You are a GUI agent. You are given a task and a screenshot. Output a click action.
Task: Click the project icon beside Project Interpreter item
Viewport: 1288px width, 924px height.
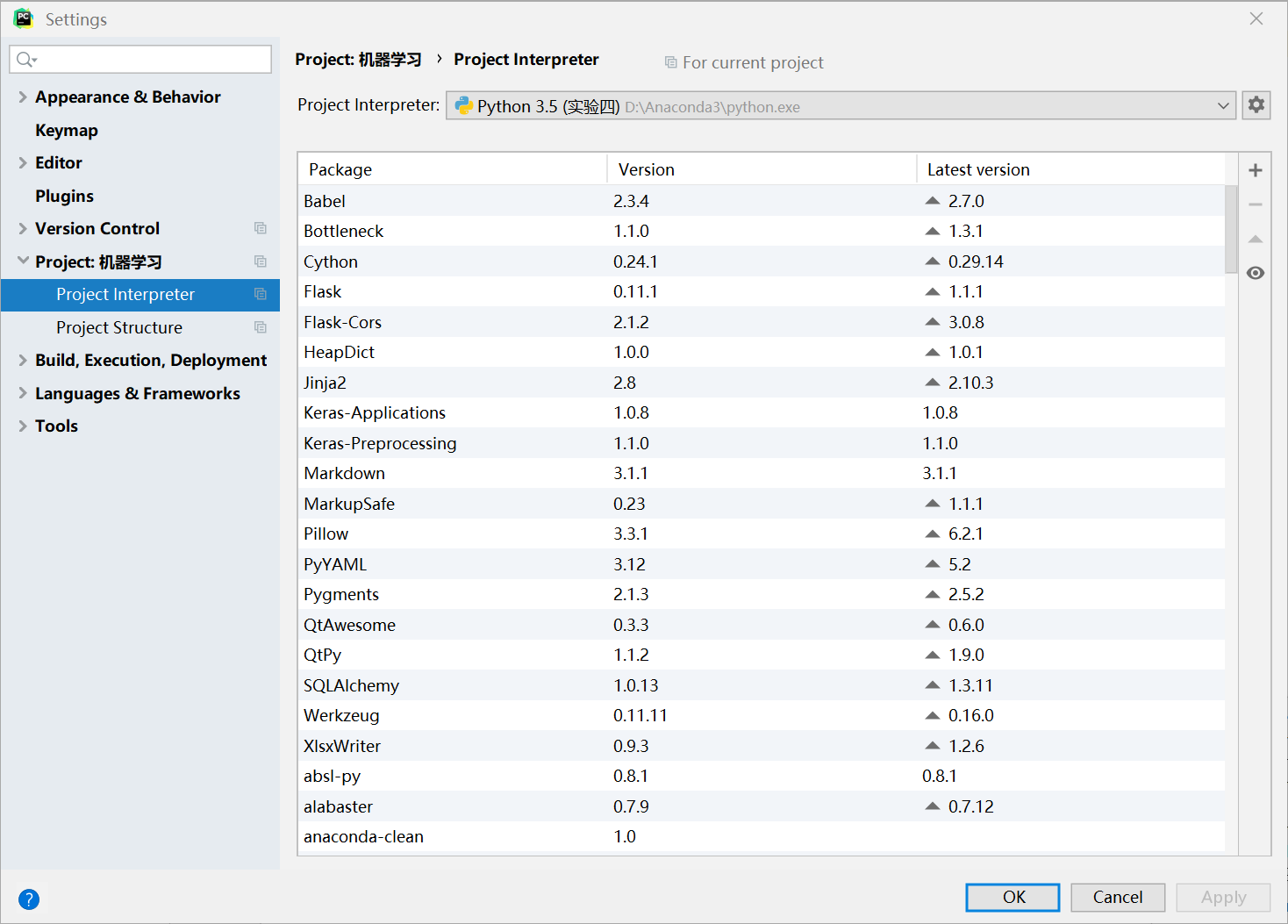(x=261, y=294)
